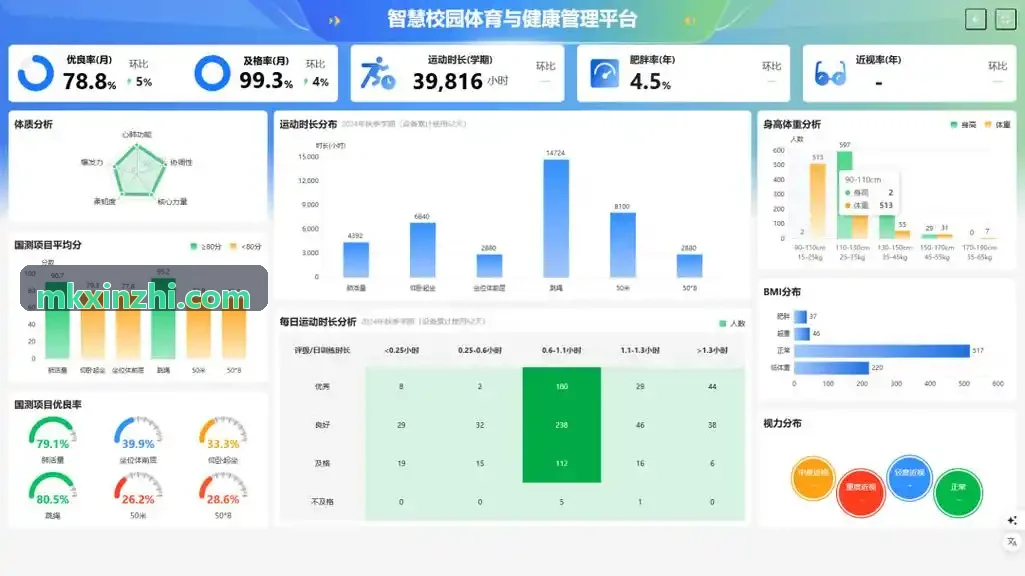The image size is (1025, 576).
Task: Click the 视力分布 panel heading
Action: pyautogui.click(x=782, y=424)
